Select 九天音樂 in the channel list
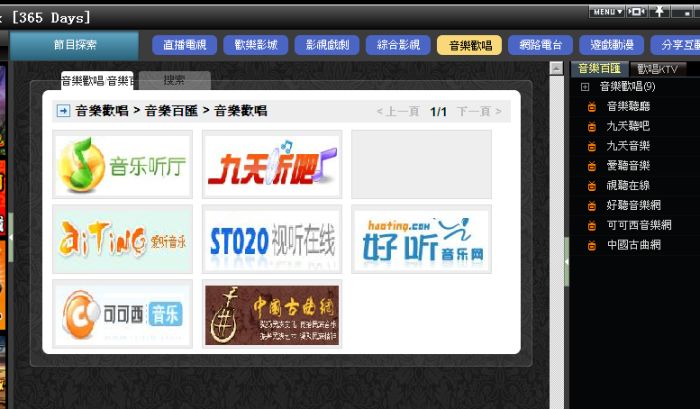The height and width of the screenshot is (409, 700). point(628,146)
